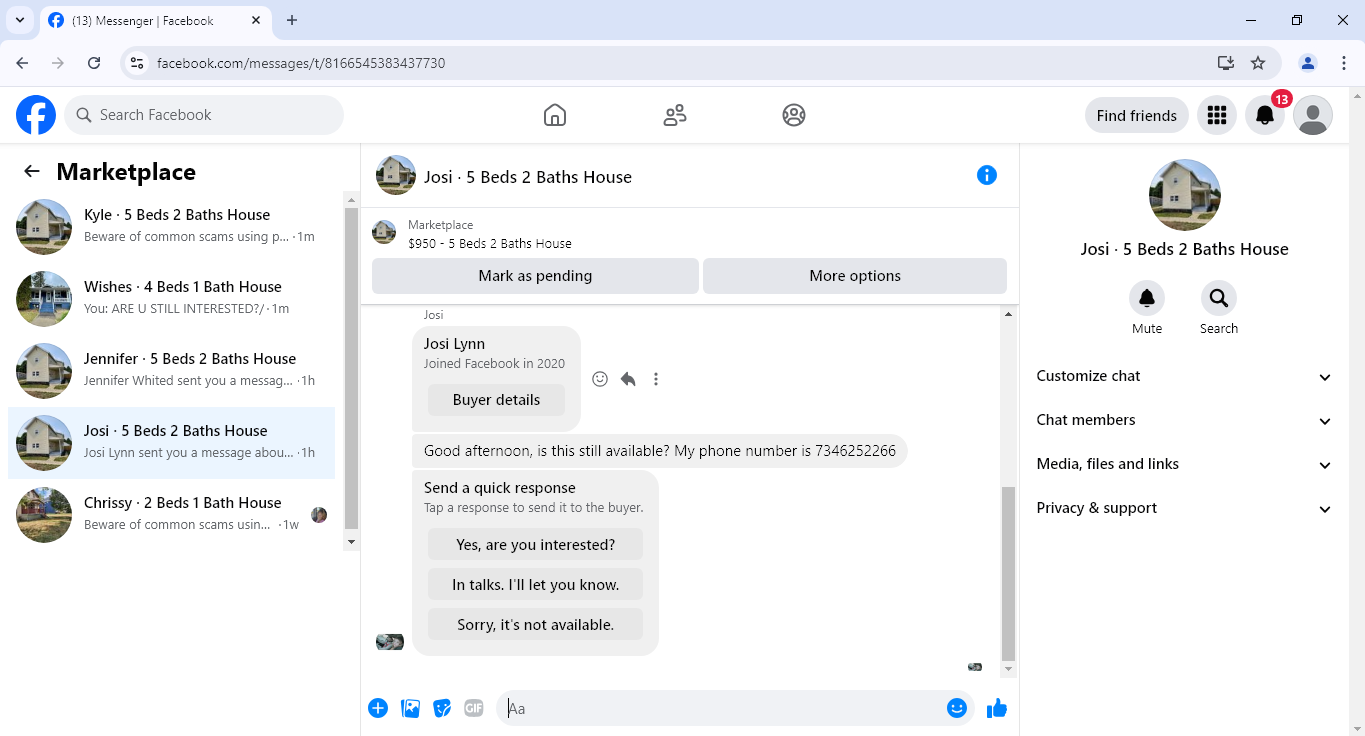Open the Home feed icon
1365x736 pixels.
555,115
